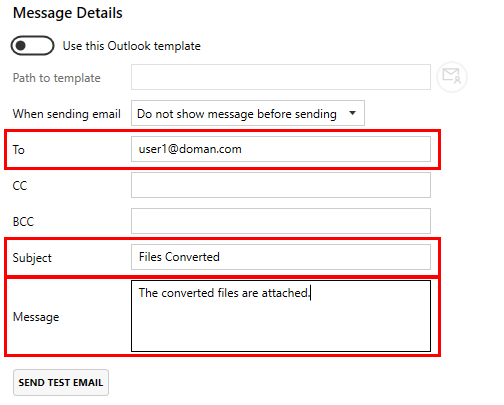Open the When sending email dropdown
Image resolution: width=504 pixels, height=405 pixels.
(x=248, y=113)
